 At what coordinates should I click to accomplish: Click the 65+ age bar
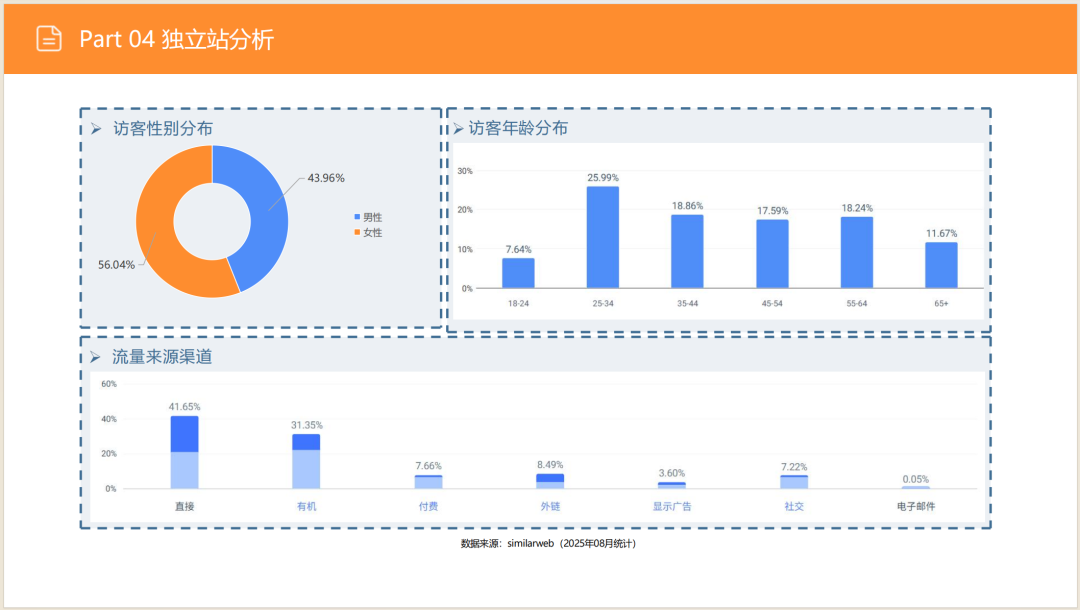(941, 265)
